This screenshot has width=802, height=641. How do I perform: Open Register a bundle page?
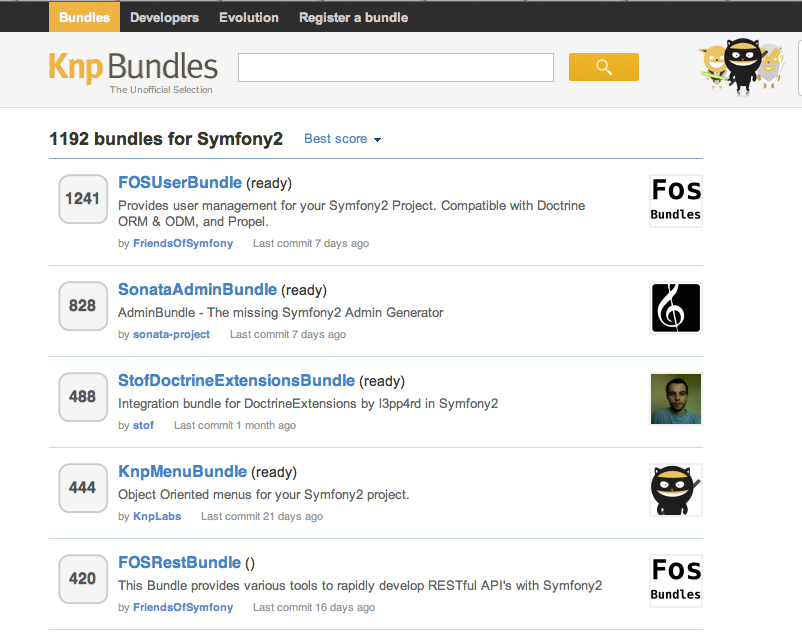tap(353, 17)
